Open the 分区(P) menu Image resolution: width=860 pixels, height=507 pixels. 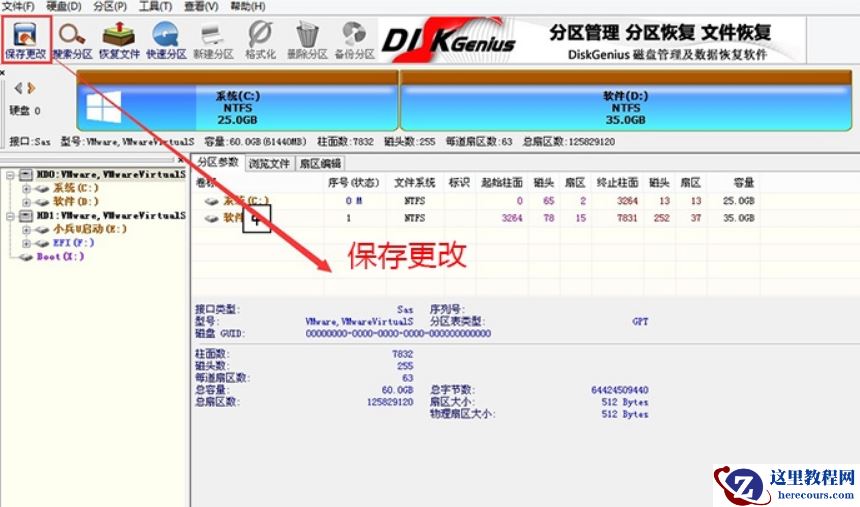point(110,7)
